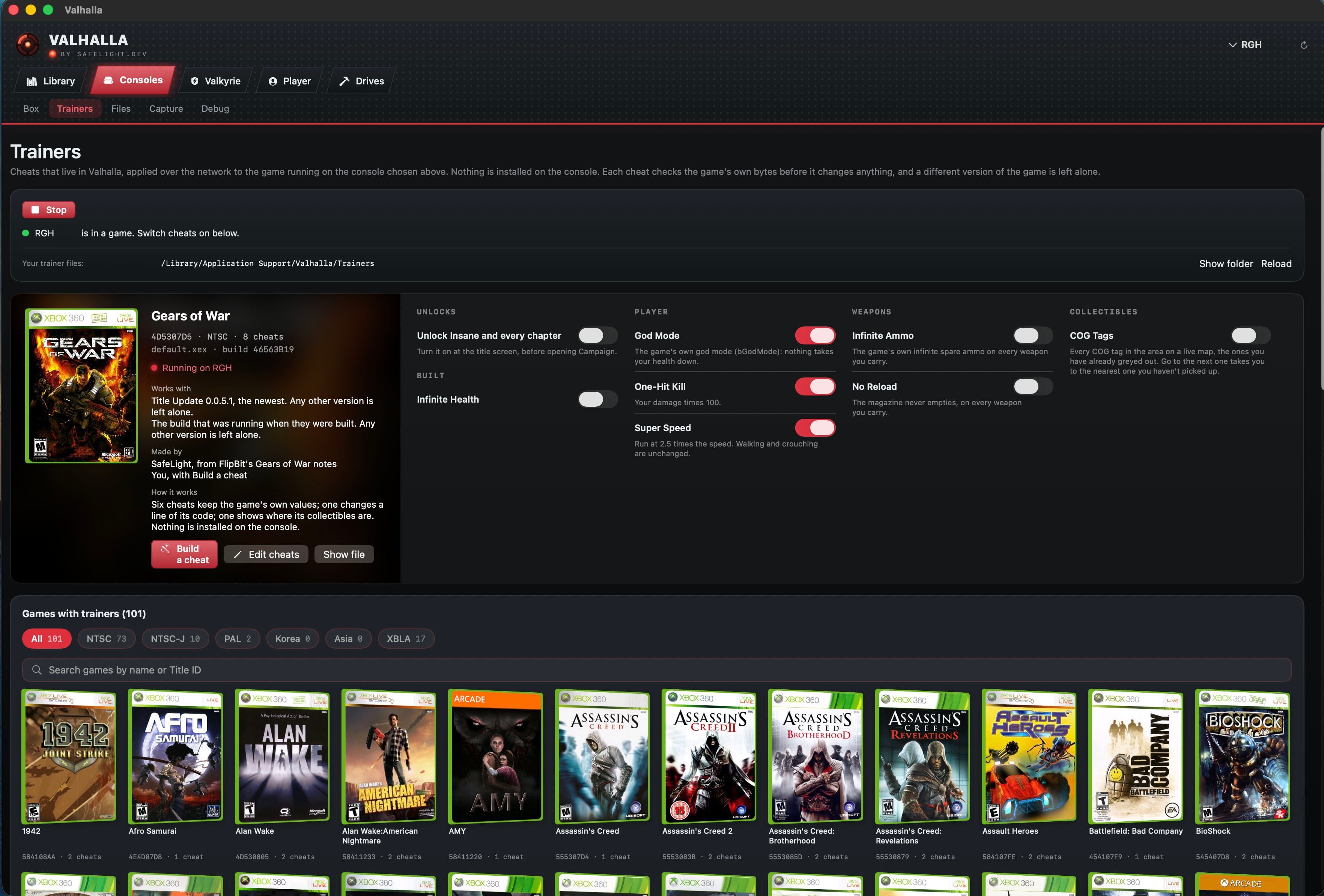This screenshot has height=896, width=1324.
Task: Switch off Super Speed
Action: [x=815, y=428]
